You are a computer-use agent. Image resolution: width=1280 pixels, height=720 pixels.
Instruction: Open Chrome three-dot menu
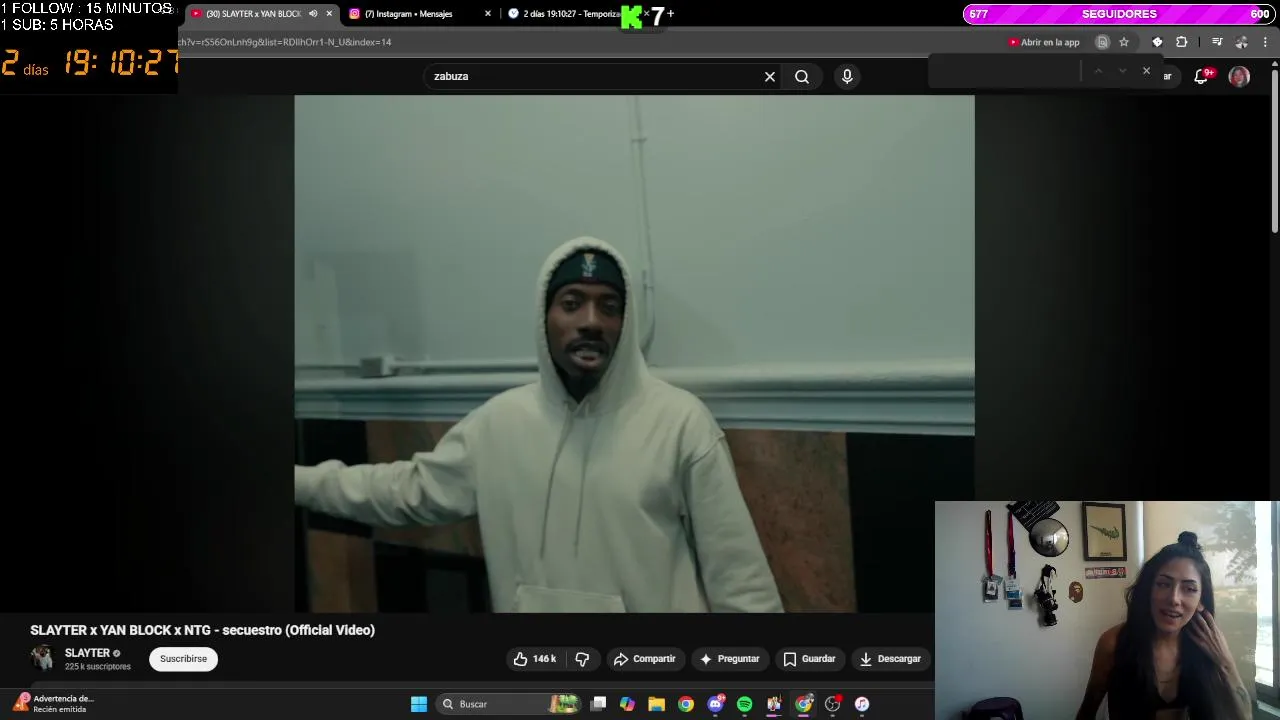click(1265, 42)
